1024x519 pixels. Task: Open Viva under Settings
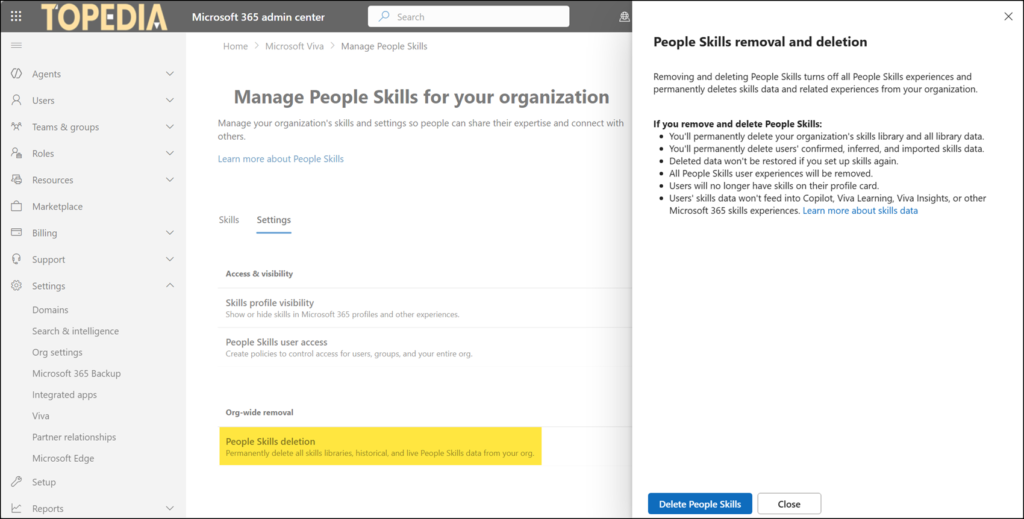(40, 416)
